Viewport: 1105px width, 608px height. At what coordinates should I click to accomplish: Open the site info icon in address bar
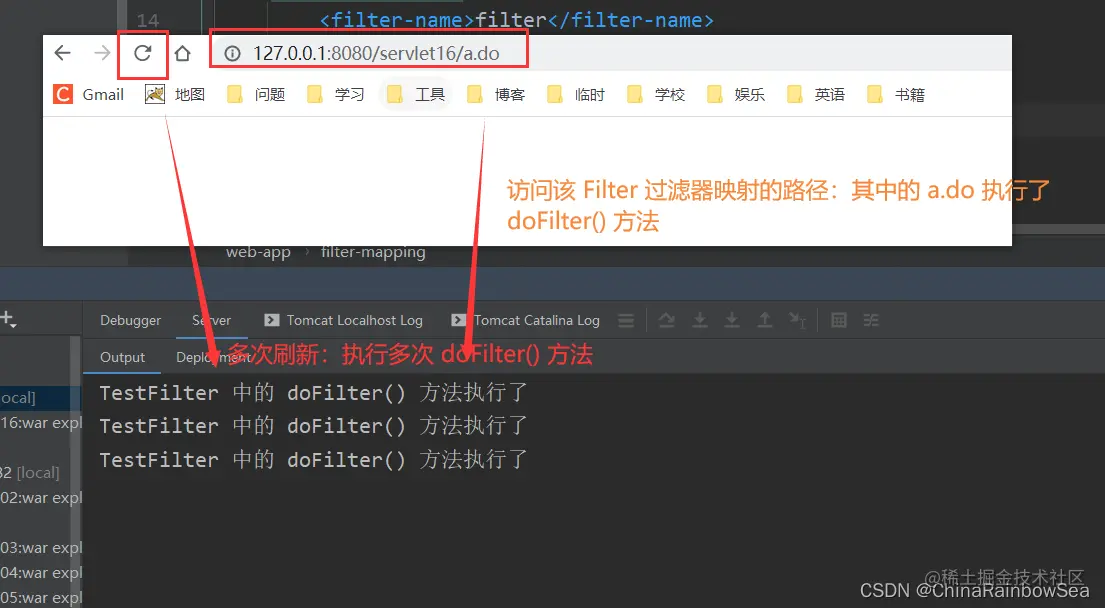pos(233,54)
